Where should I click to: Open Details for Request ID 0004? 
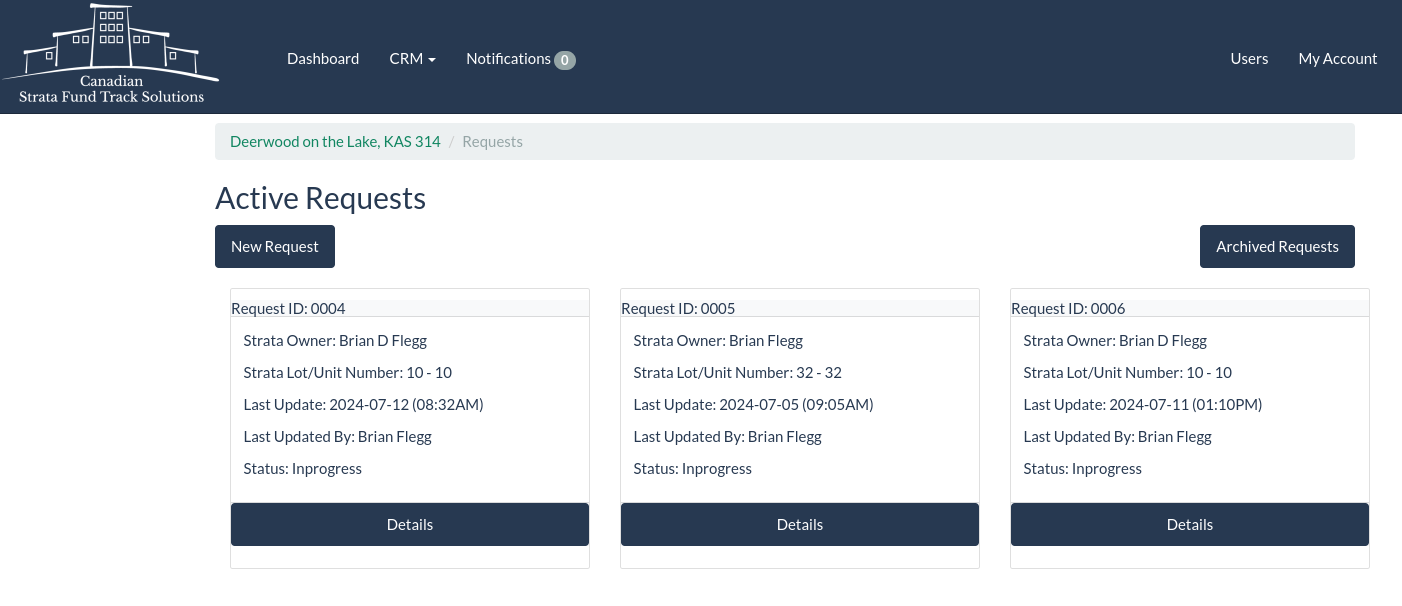pos(410,525)
